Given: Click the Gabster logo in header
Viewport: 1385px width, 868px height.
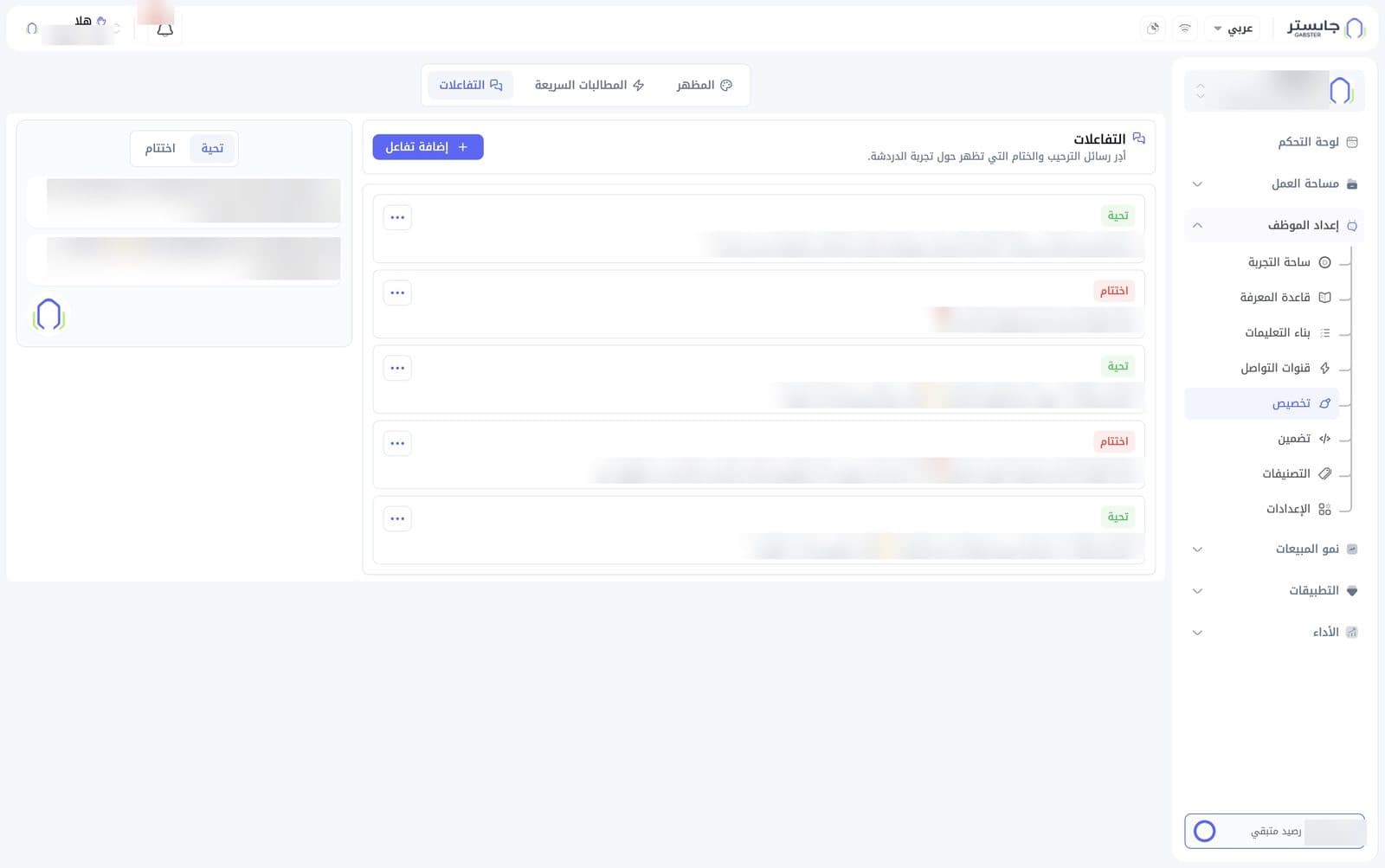Looking at the screenshot, I should 1326,28.
